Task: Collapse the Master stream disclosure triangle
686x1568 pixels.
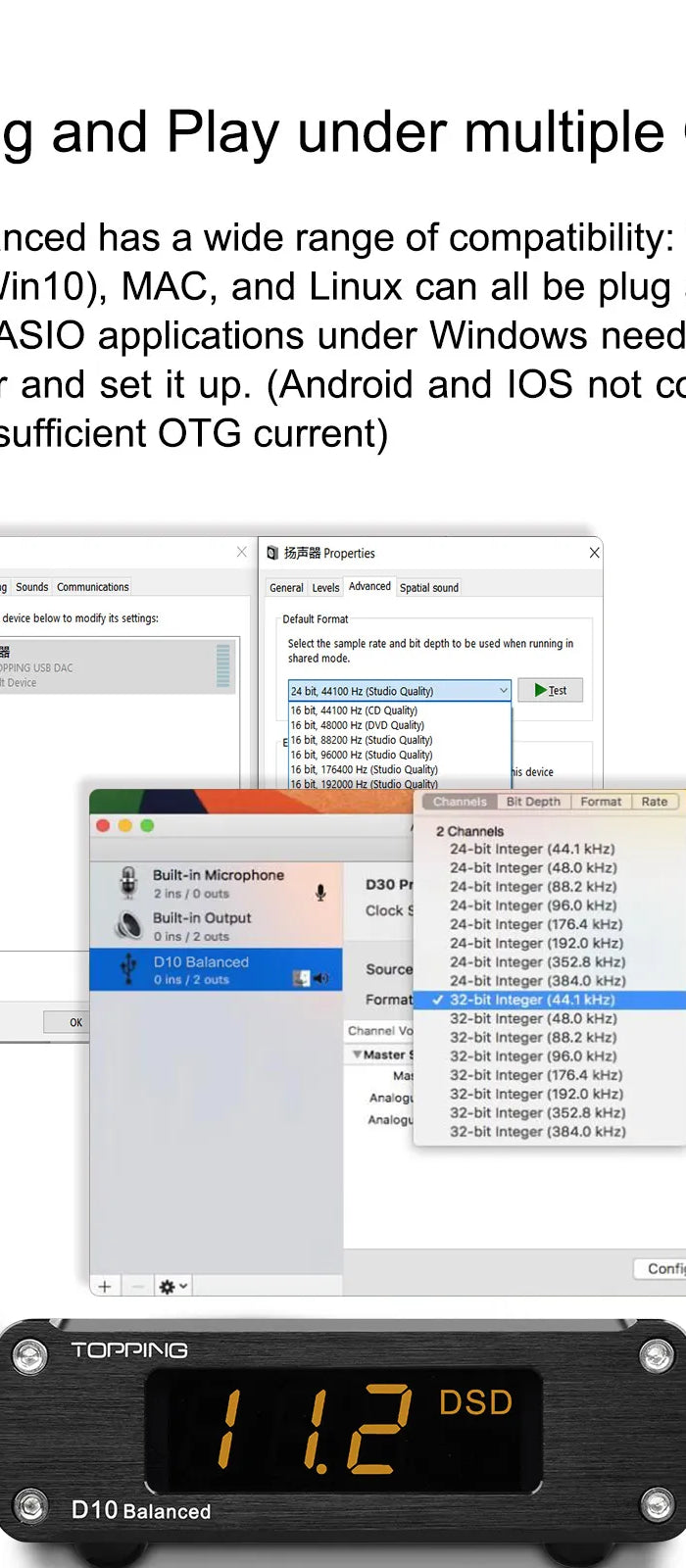Action: coord(357,1054)
